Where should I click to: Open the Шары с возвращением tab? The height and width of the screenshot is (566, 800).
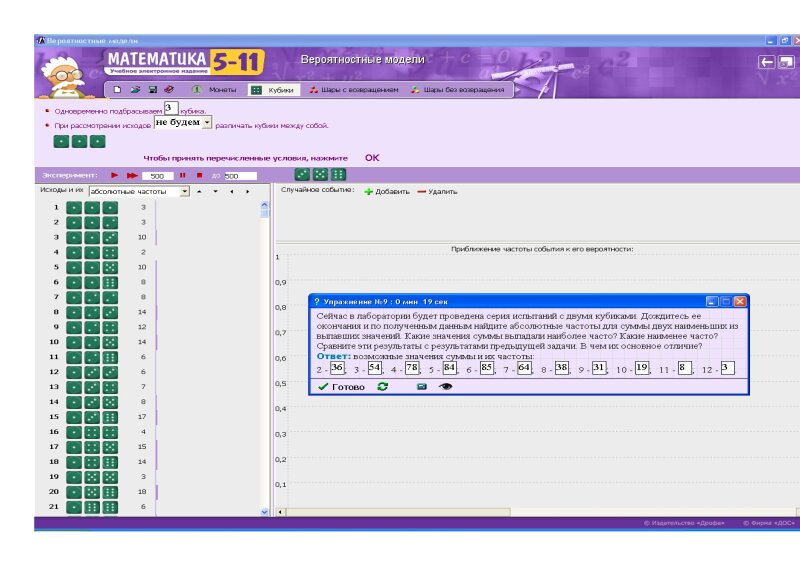tap(353, 90)
